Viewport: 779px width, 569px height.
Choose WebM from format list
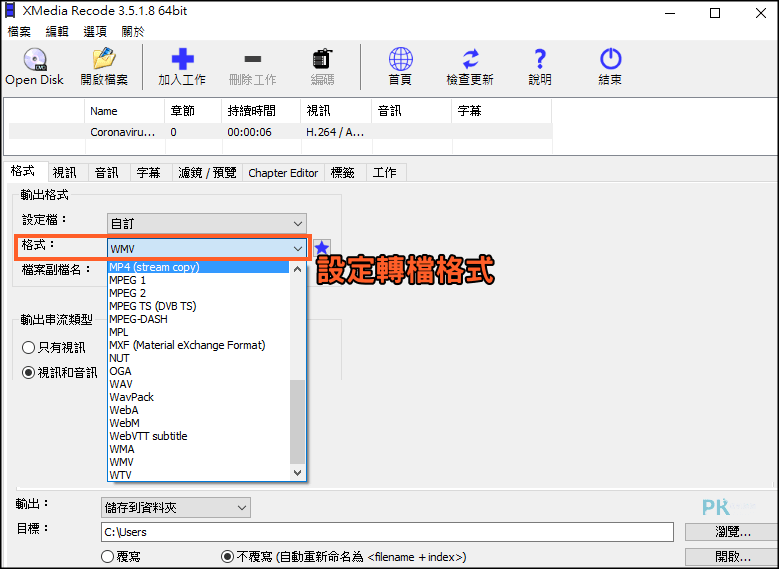pos(198,423)
